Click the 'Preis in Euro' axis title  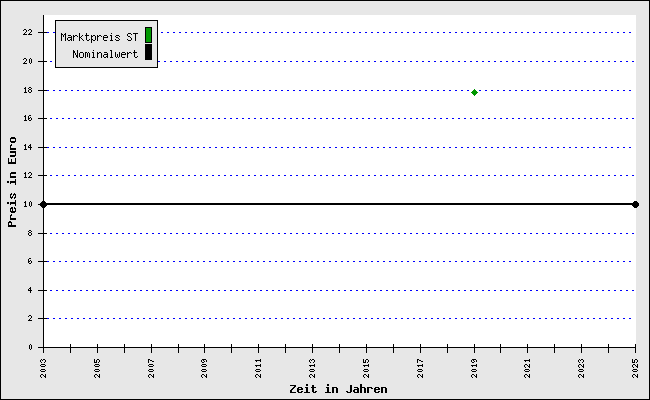[x=12, y=182]
